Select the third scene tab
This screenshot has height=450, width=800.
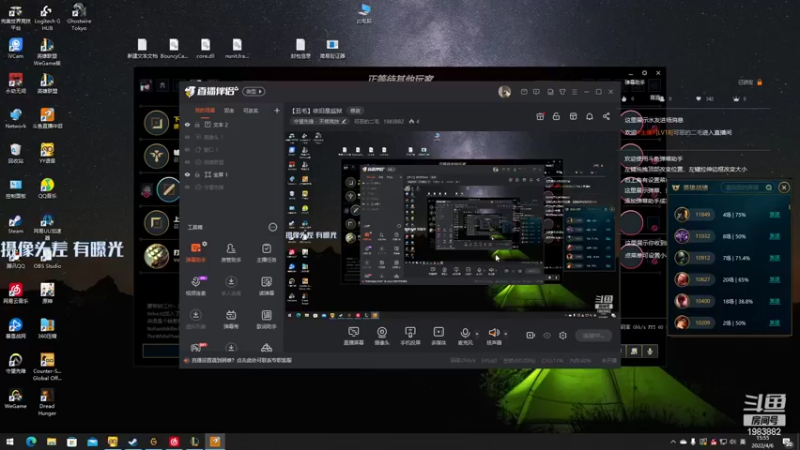[251, 110]
